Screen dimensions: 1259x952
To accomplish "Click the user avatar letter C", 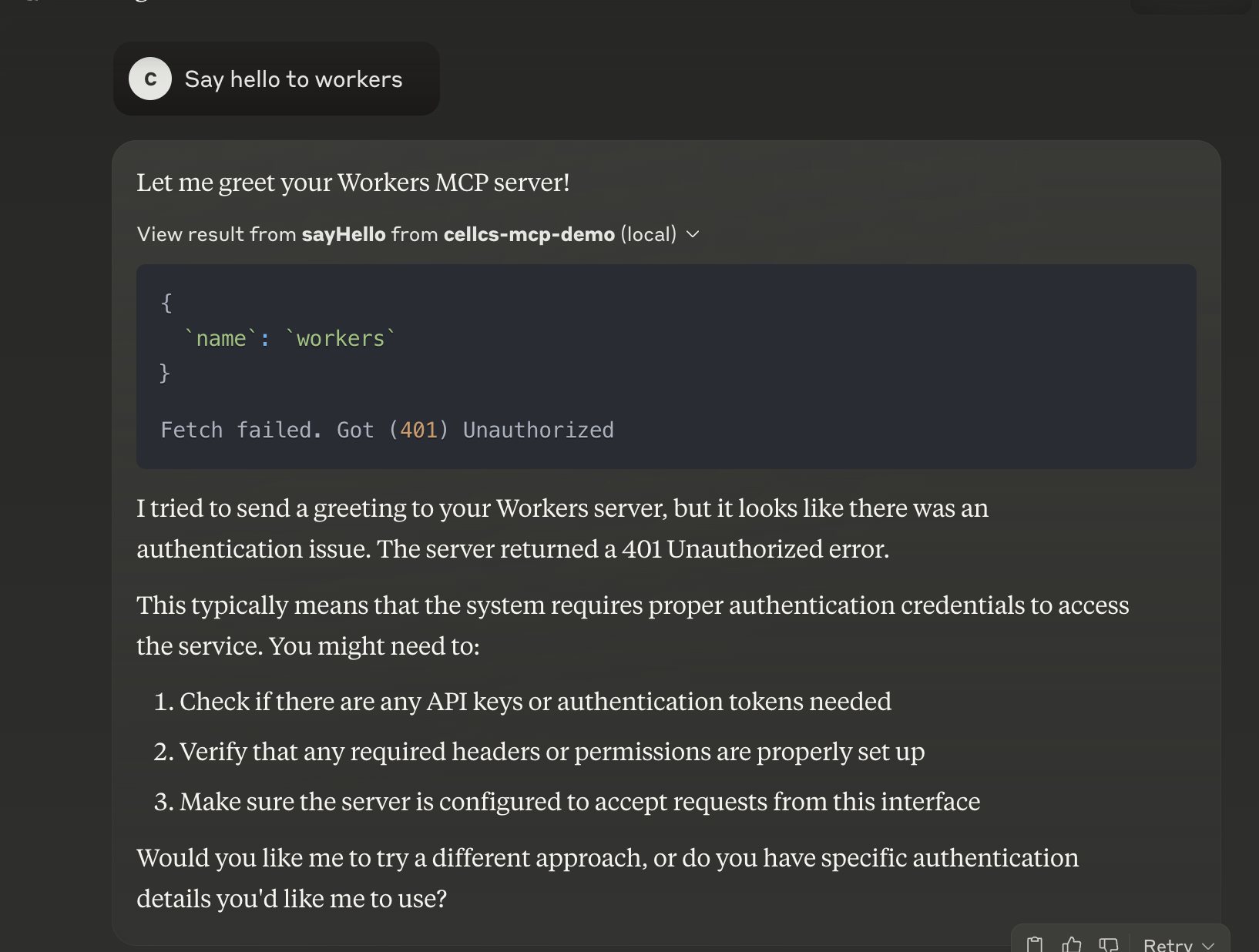I will coord(150,79).
